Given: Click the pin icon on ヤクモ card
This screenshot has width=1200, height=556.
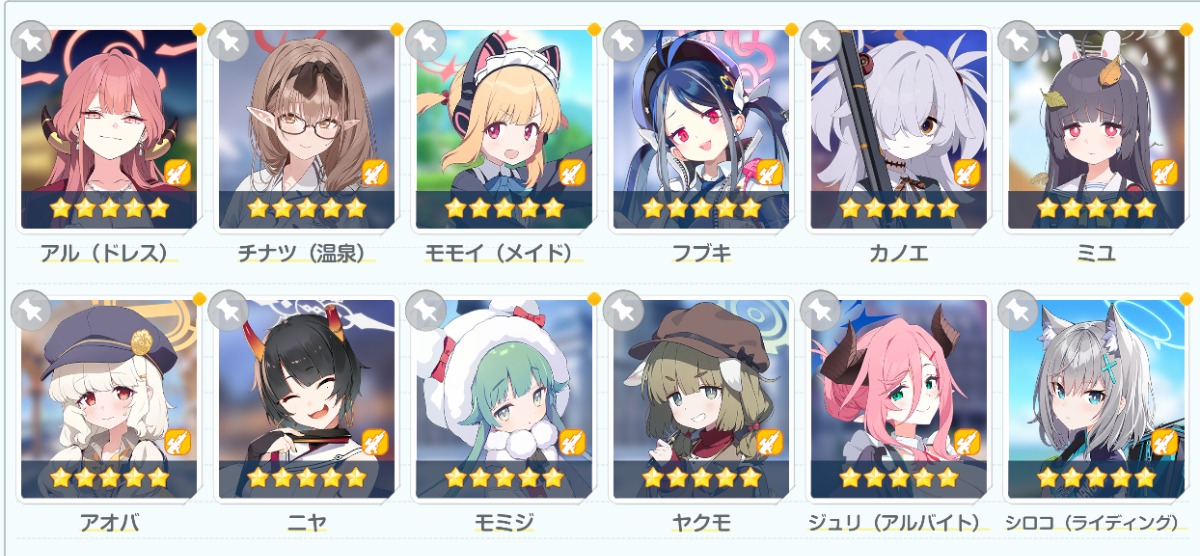Looking at the screenshot, I should pyautogui.click(x=624, y=310).
